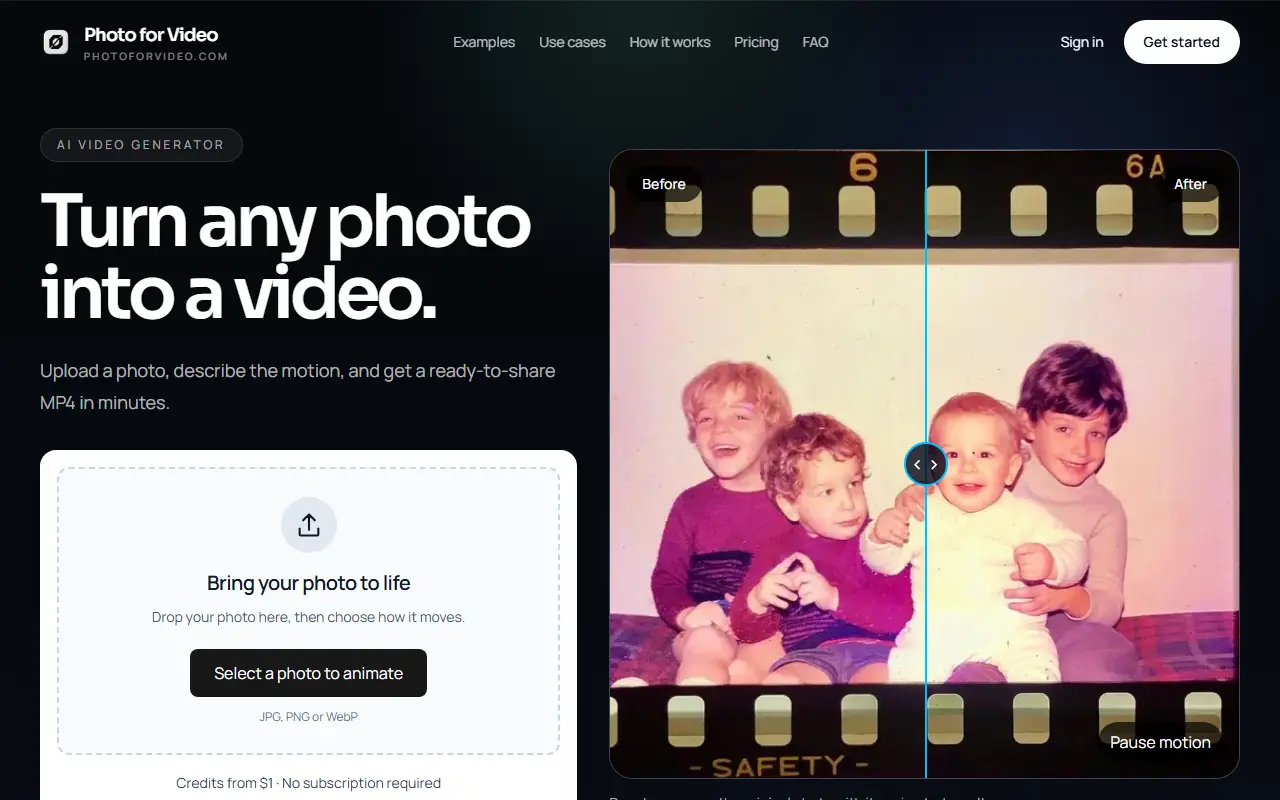
Task: Open the Examples nav link
Action: pyautogui.click(x=484, y=42)
